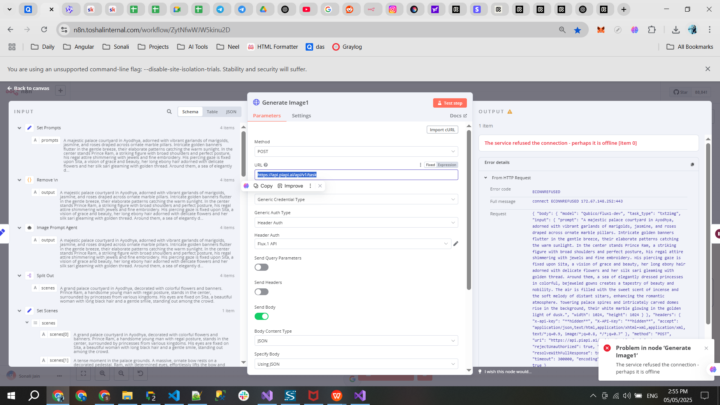Click Copy in the URL floating toolbar
The height and width of the screenshot is (405, 720).
[x=263, y=186]
